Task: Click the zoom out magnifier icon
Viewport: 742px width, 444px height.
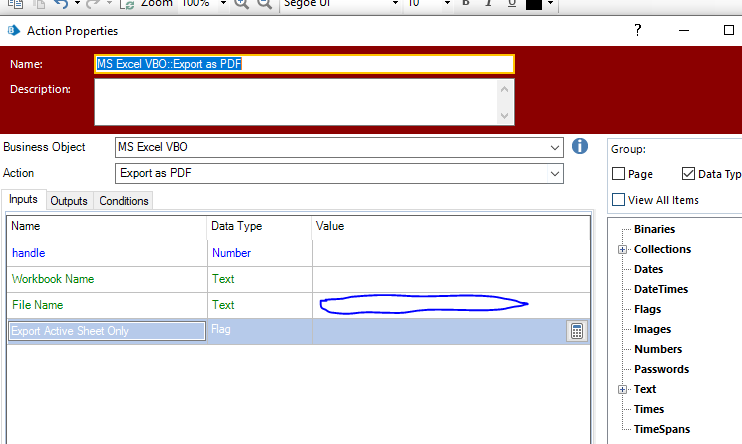Action: pyautogui.click(x=265, y=4)
